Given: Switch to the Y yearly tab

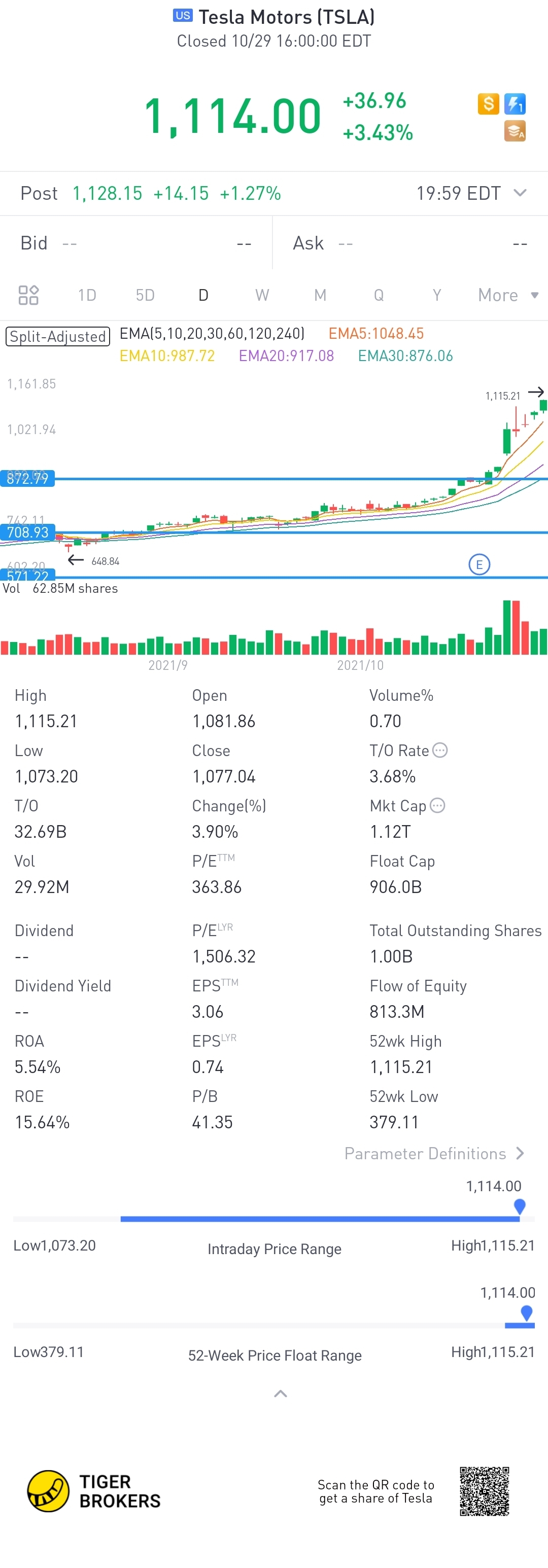Looking at the screenshot, I should pos(436,295).
